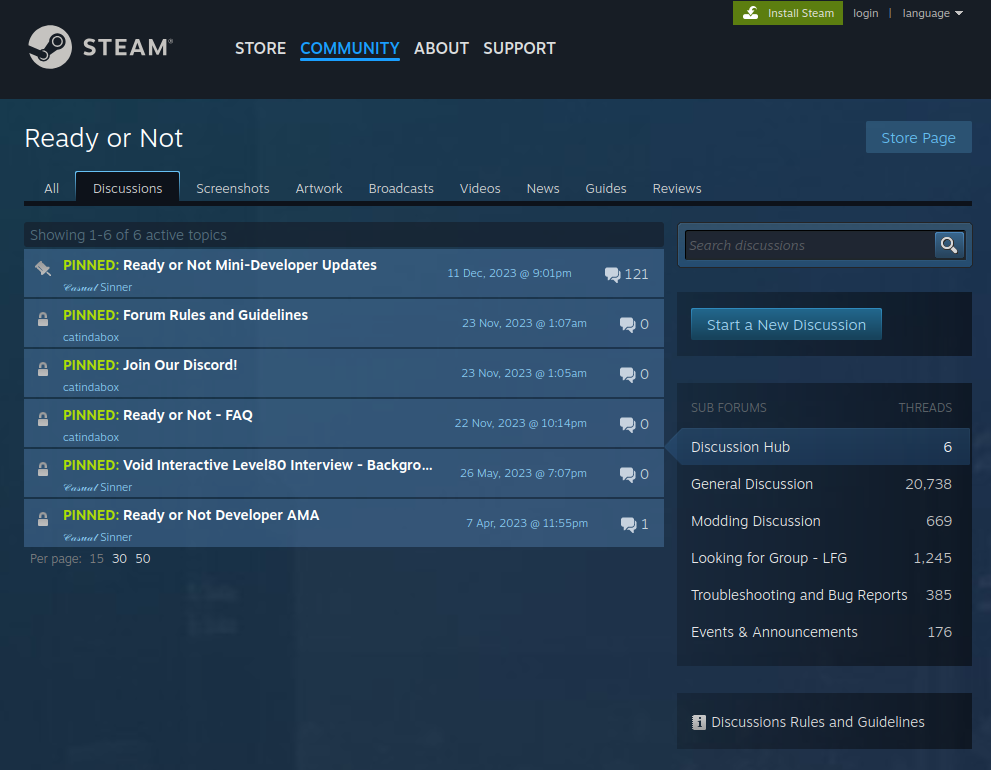The width and height of the screenshot is (991, 770).
Task: Open the SUPPORT menu item
Action: click(x=520, y=48)
